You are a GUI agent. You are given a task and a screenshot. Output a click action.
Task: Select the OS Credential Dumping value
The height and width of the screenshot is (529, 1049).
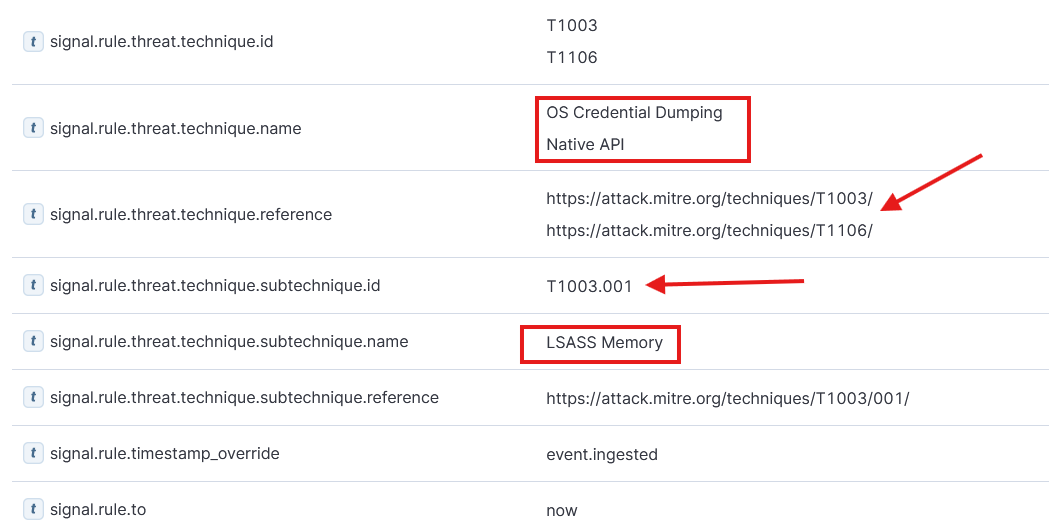[634, 112]
